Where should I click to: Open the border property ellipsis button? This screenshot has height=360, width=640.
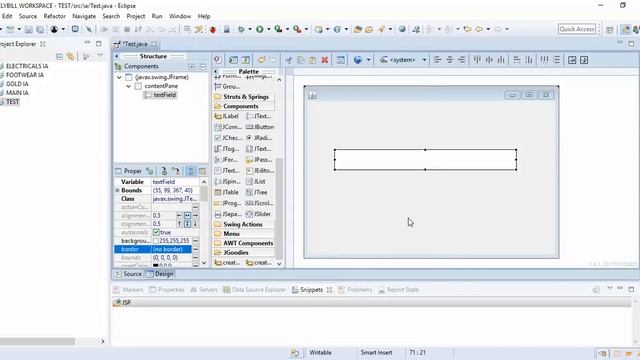pyautogui.click(x=195, y=249)
